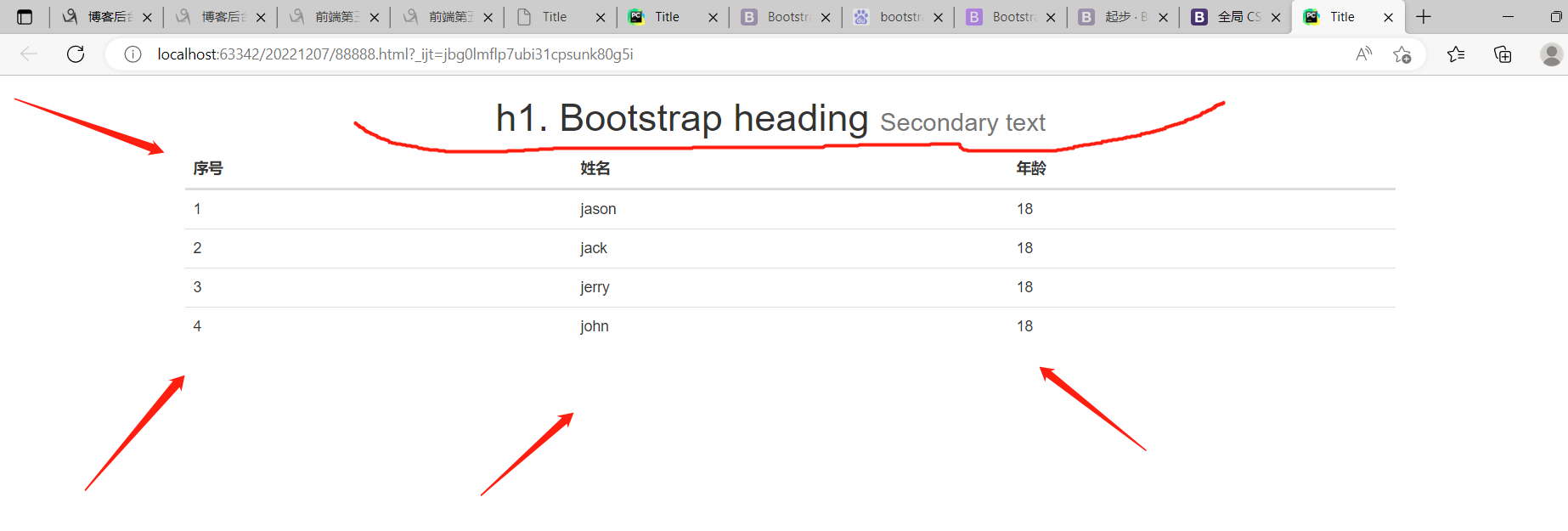This screenshot has width=1568, height=531.
Task: Click the name cell 'jack'
Action: tap(594, 248)
